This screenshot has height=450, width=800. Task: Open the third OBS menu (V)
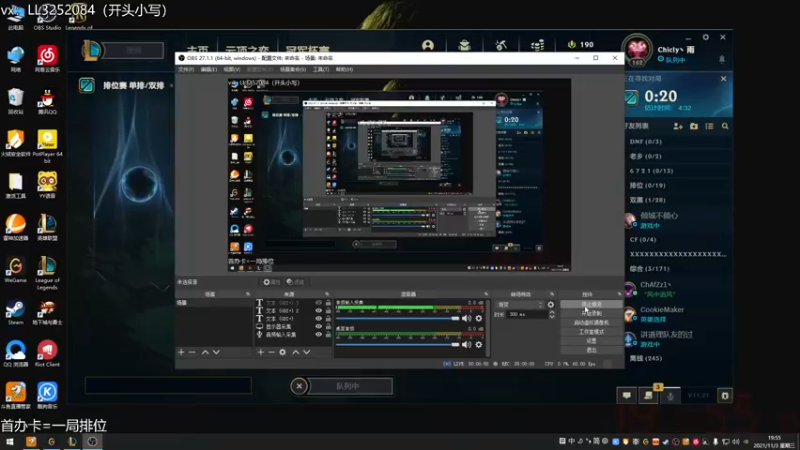click(x=231, y=69)
